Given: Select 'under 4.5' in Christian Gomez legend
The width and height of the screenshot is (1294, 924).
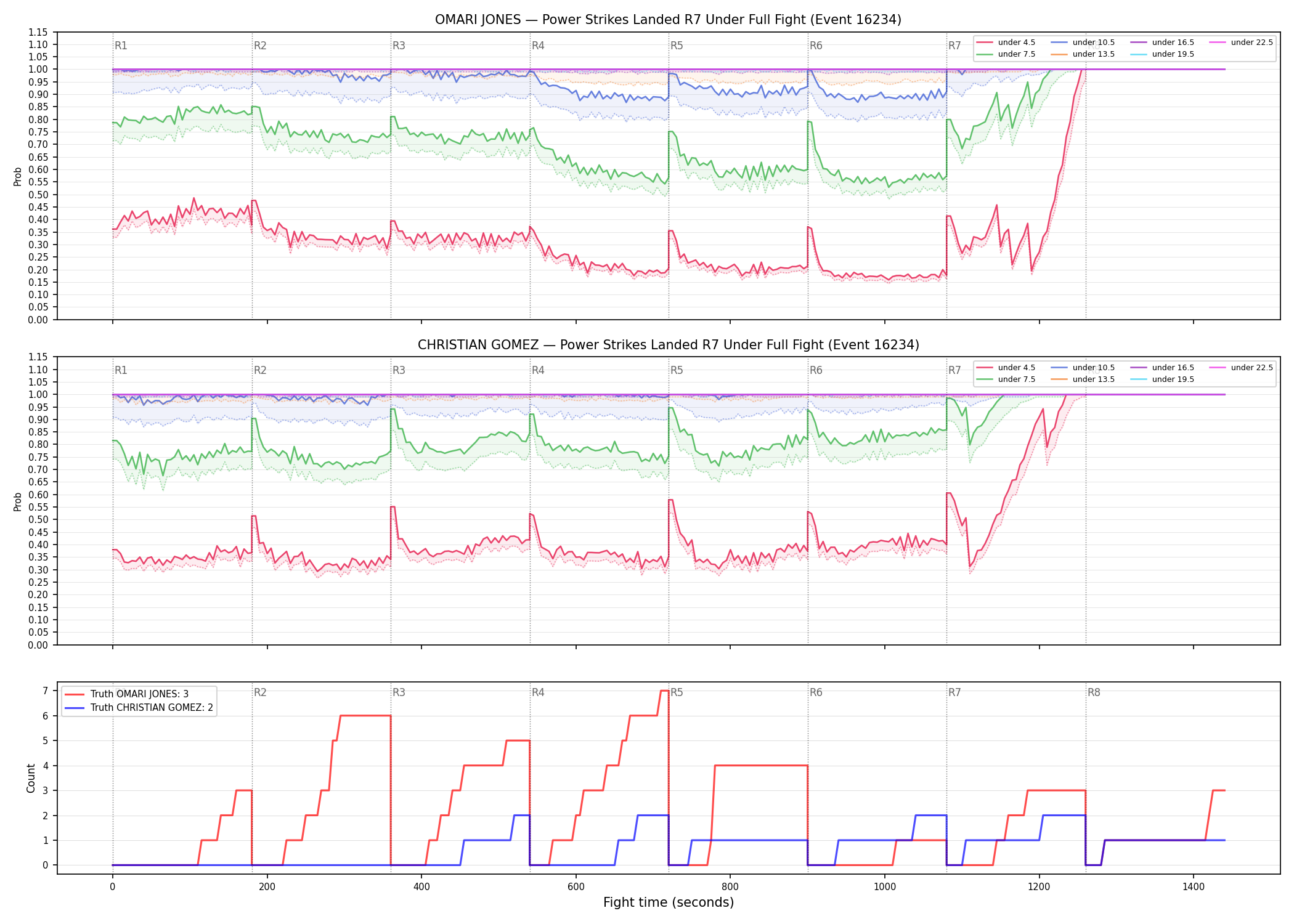Looking at the screenshot, I should click(x=1006, y=368).
